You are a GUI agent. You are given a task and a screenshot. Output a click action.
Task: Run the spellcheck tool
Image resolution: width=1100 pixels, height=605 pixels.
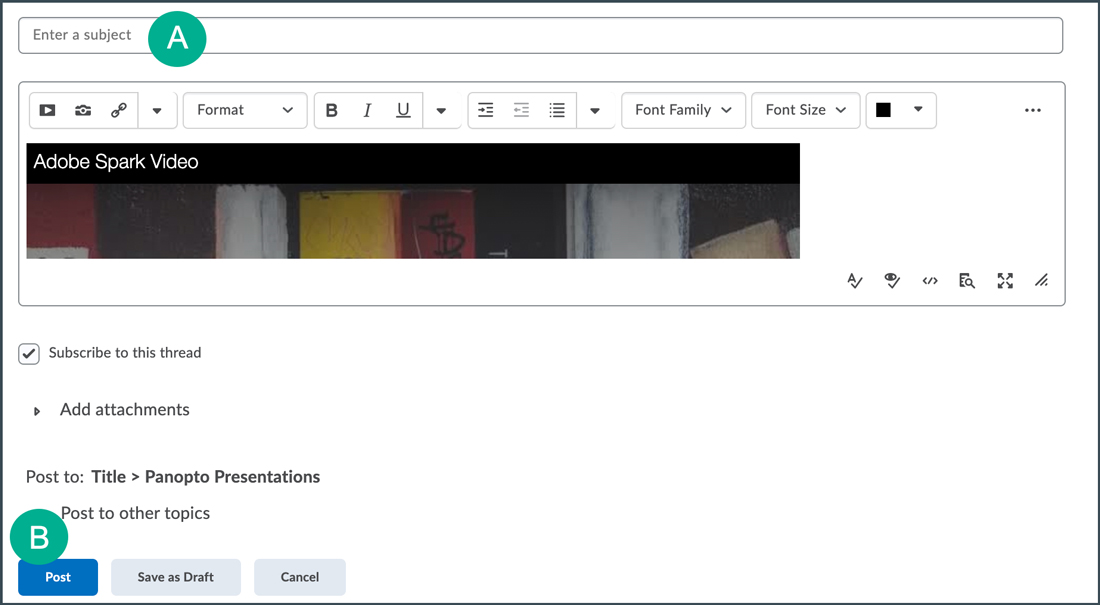pos(854,281)
